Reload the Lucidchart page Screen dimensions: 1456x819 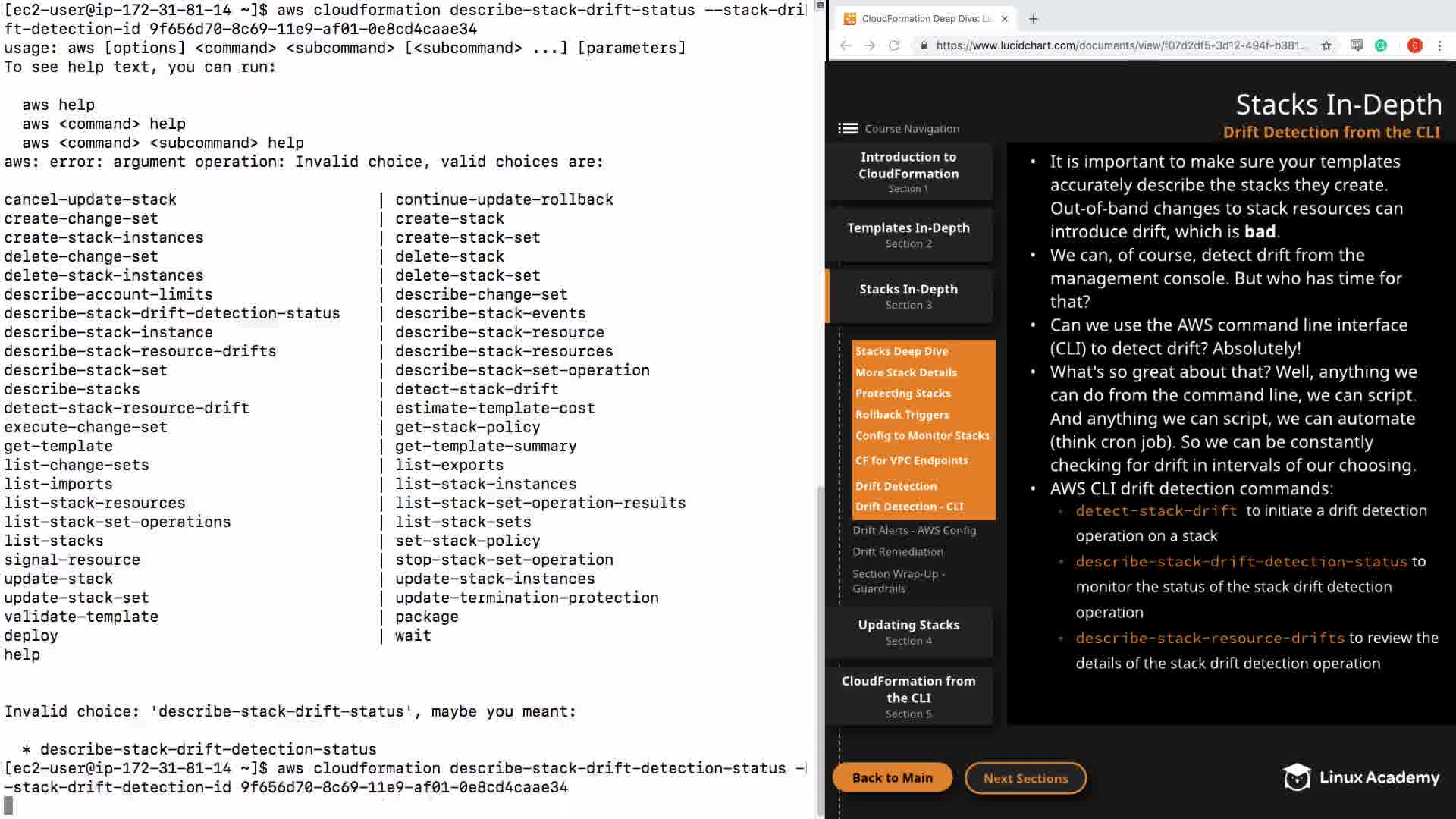[894, 45]
